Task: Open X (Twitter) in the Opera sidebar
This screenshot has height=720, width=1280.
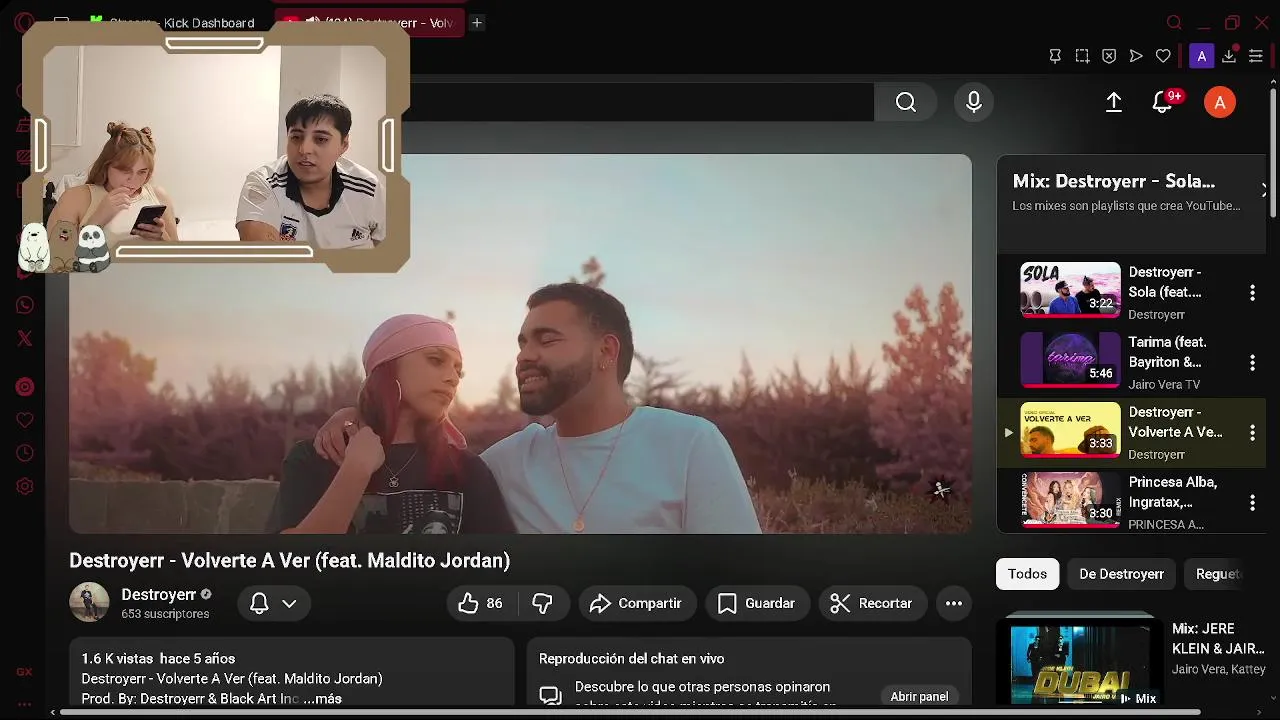Action: click(25, 339)
